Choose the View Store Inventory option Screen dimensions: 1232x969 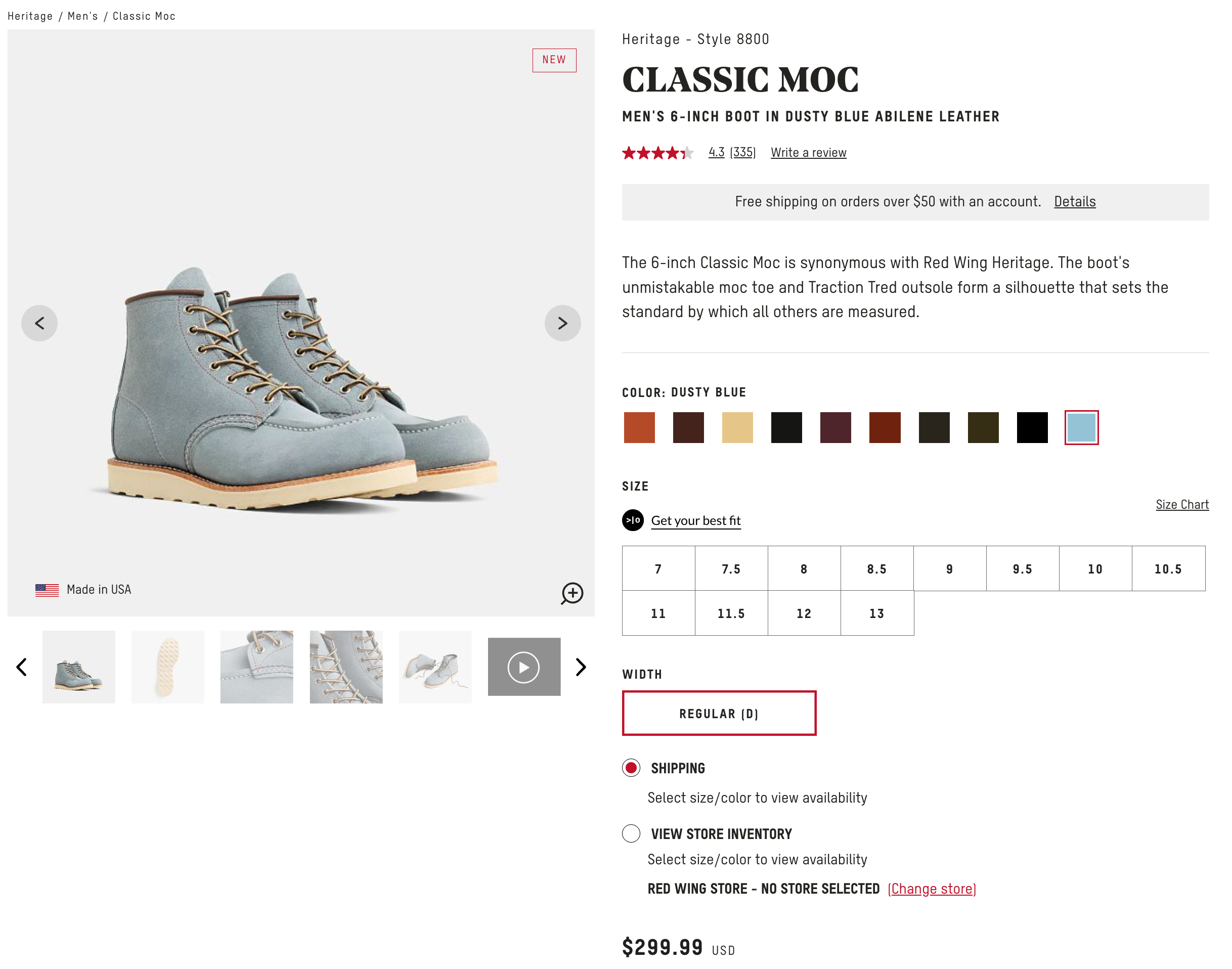631,833
